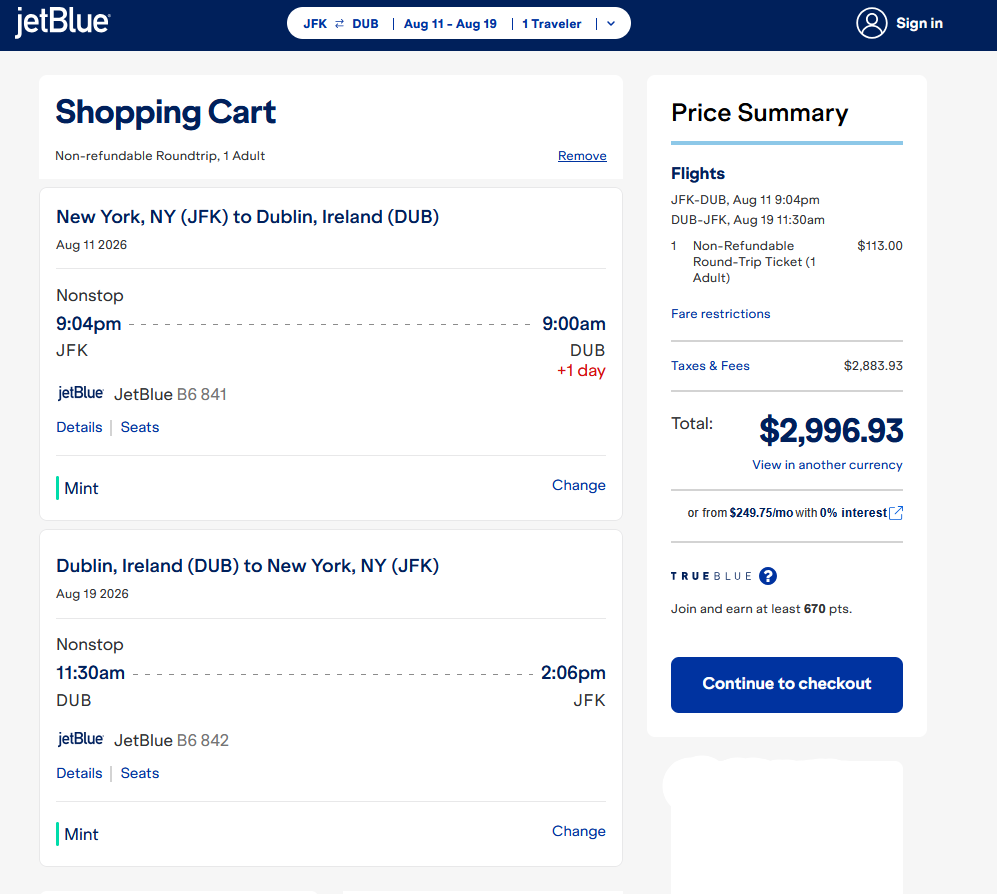Open Taxes & Fees breakdown
The image size is (997, 894).
coord(710,366)
